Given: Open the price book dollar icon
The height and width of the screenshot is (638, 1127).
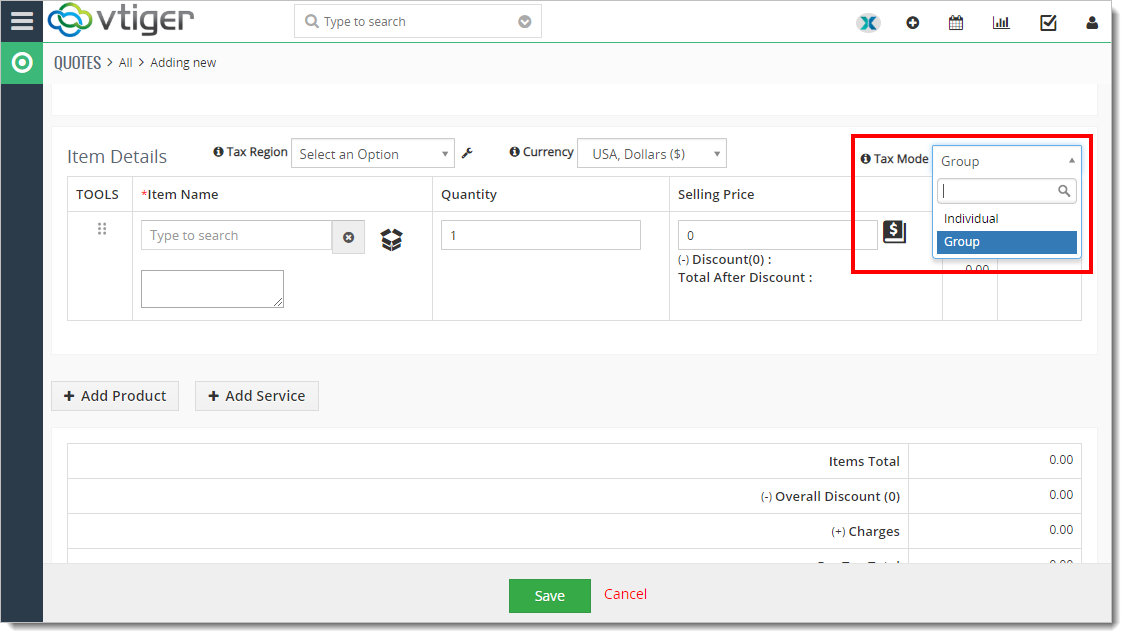Looking at the screenshot, I should tap(894, 232).
